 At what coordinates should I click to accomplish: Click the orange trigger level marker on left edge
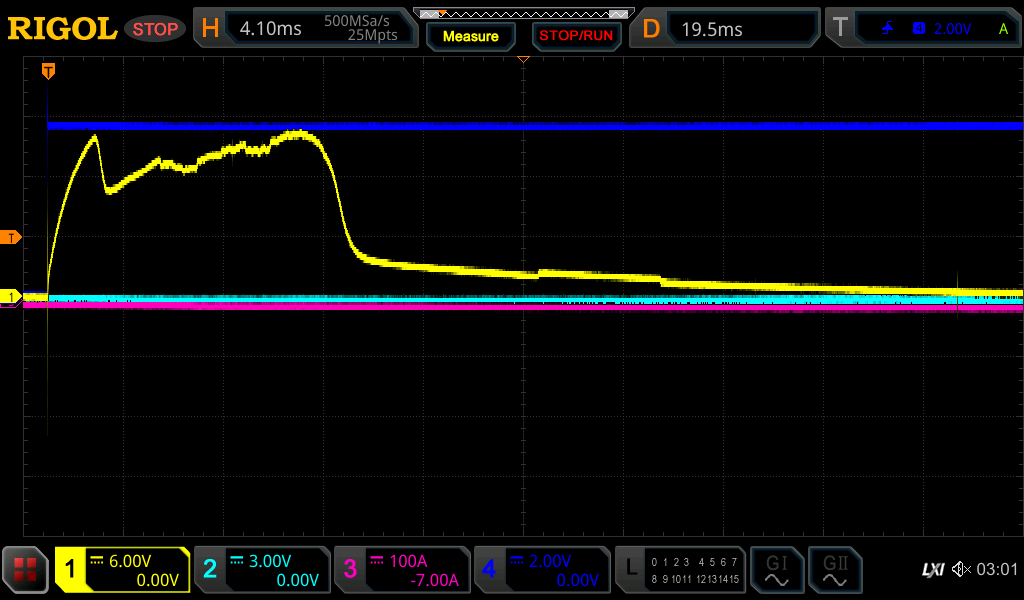(11, 237)
